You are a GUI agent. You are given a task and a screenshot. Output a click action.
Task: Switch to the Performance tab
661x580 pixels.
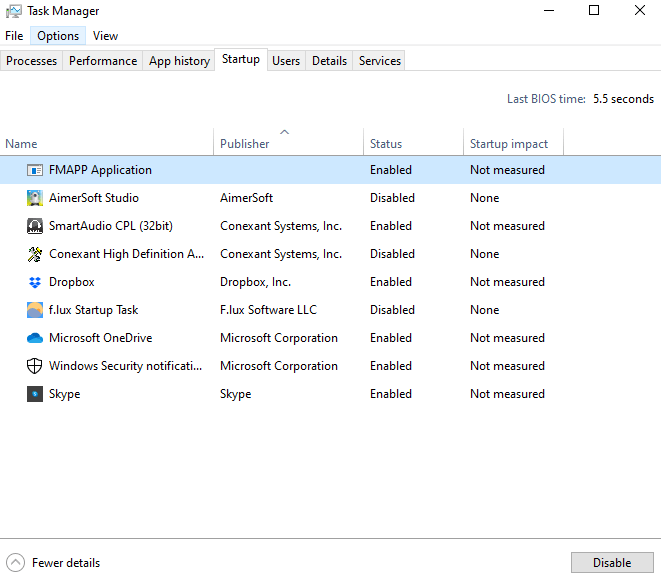(103, 61)
